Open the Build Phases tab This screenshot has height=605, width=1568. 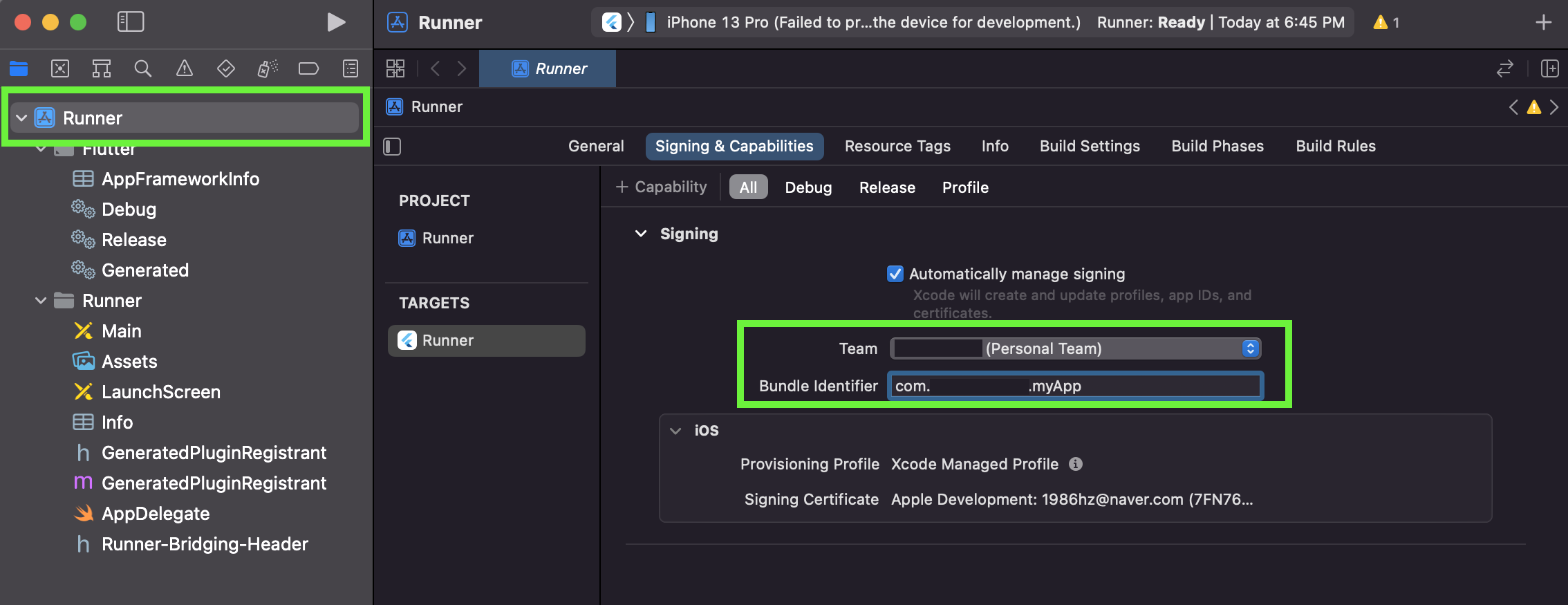tap(1217, 147)
